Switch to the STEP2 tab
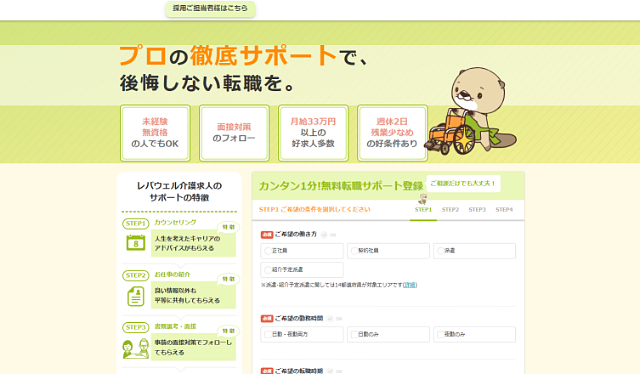The image size is (640, 374). point(450,210)
